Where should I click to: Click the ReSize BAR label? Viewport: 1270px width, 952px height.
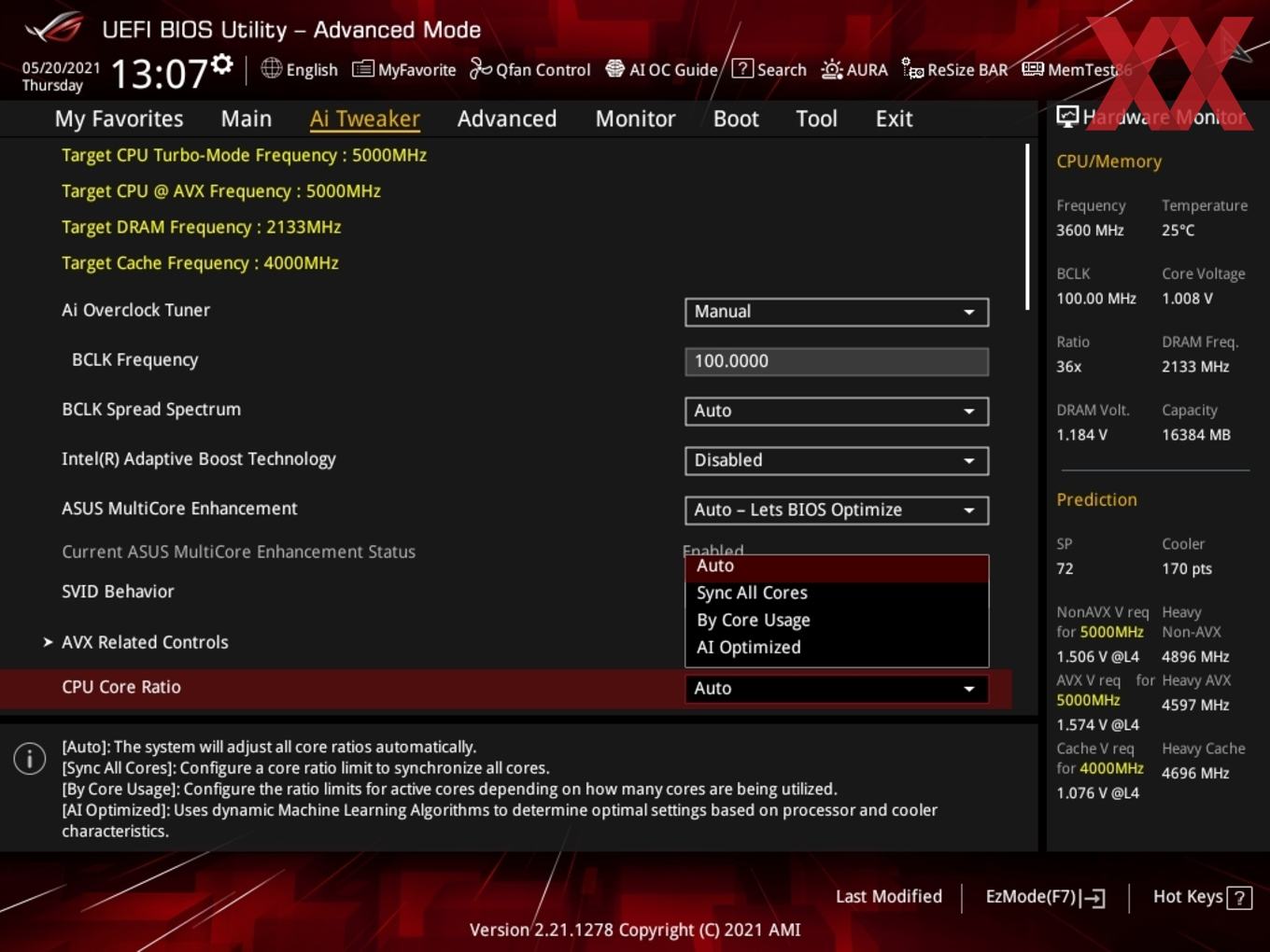967,70
